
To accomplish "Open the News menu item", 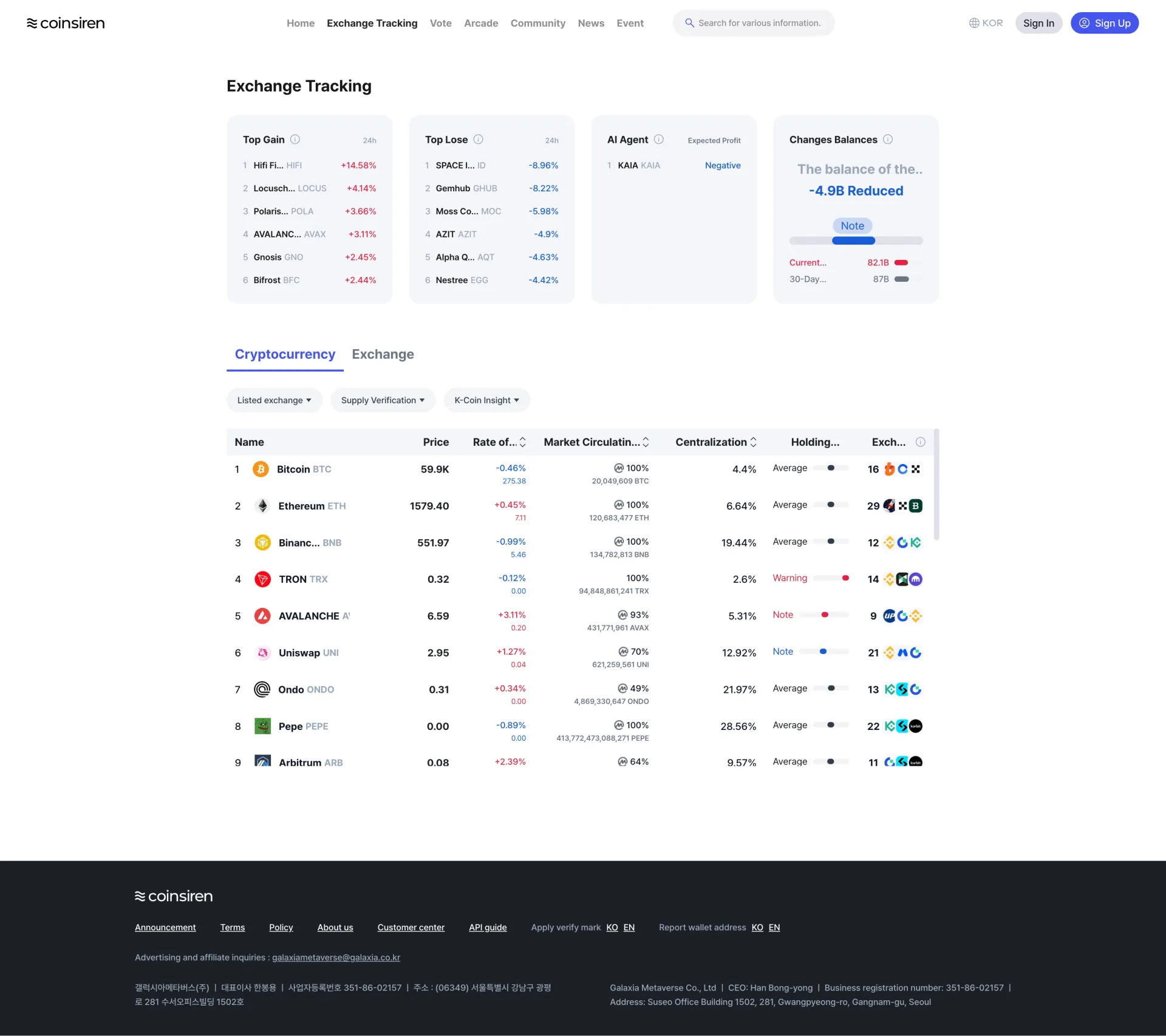I will click(x=591, y=23).
